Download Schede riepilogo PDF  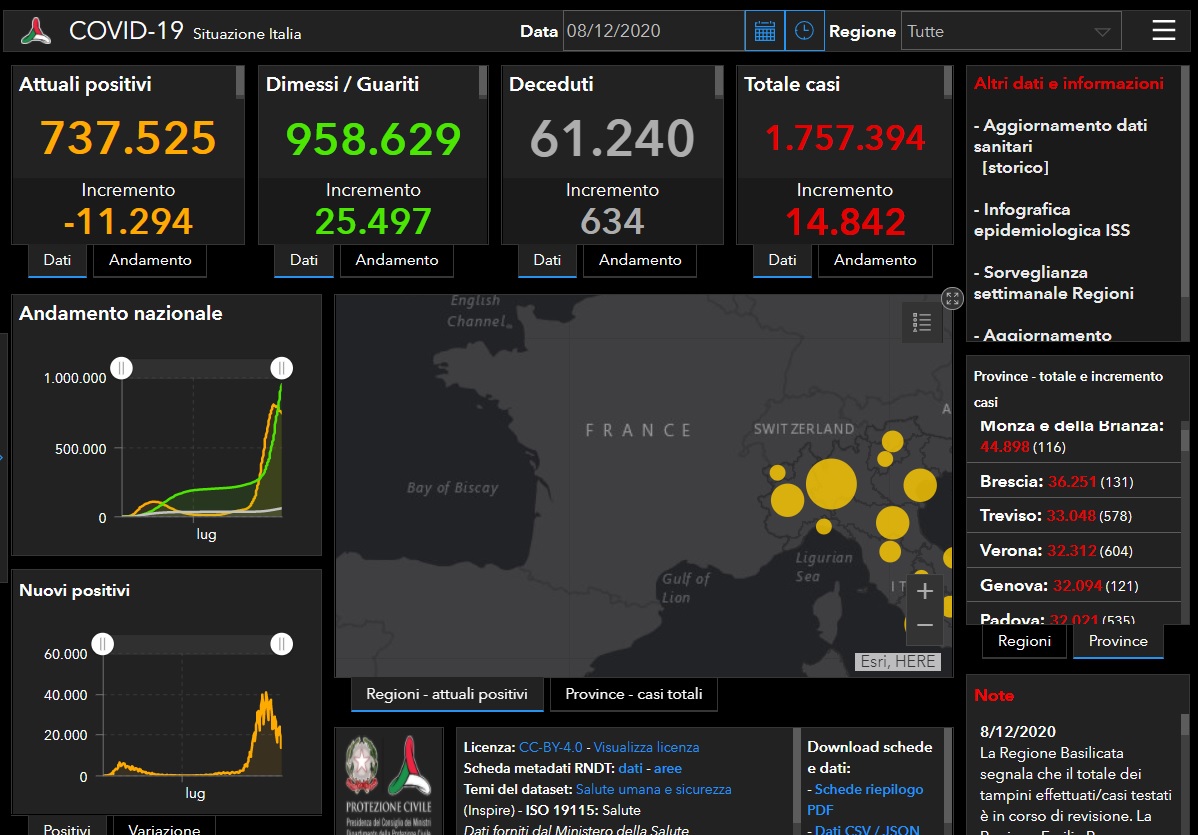point(864,799)
